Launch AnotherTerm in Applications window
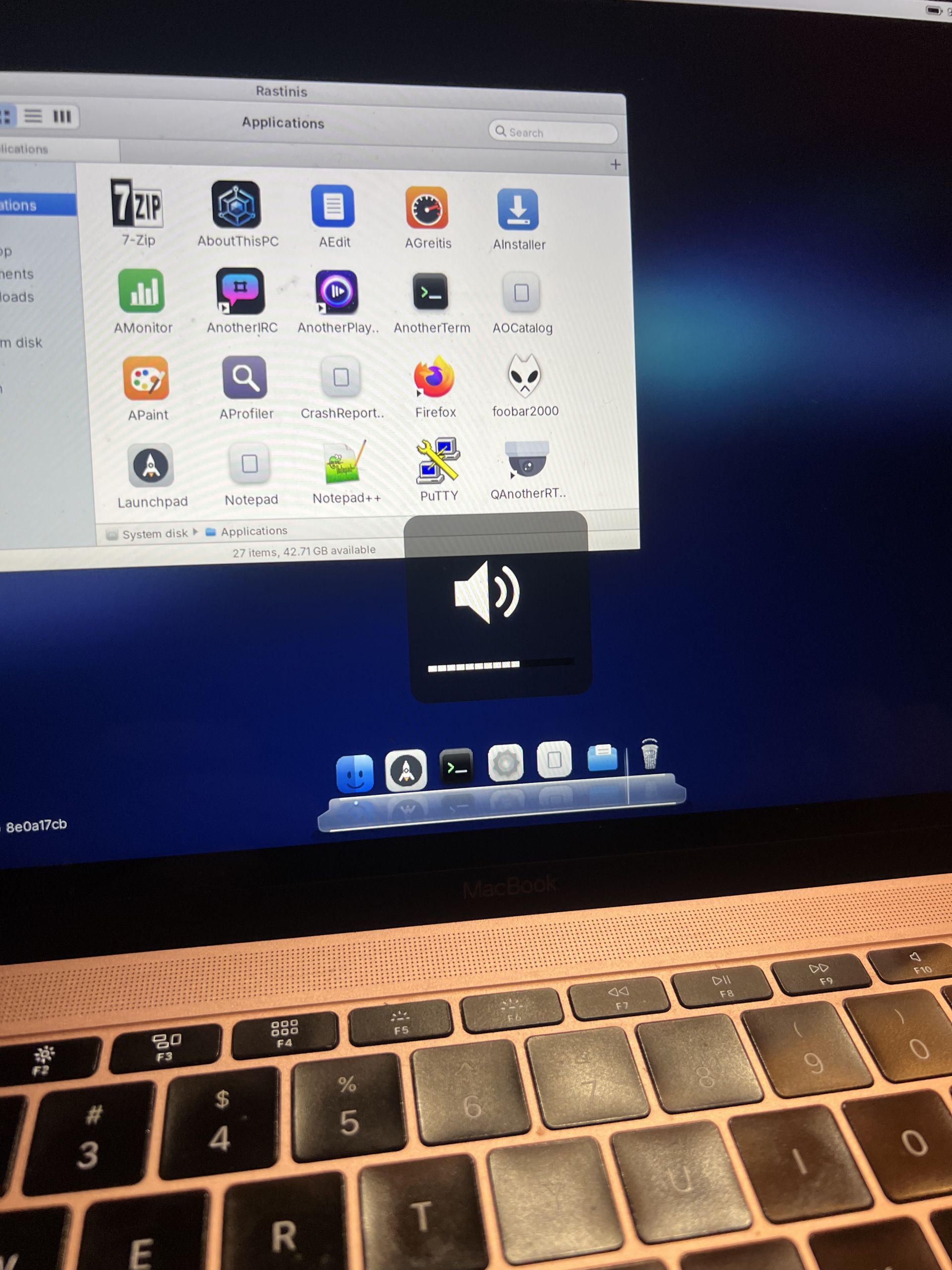 (430, 292)
